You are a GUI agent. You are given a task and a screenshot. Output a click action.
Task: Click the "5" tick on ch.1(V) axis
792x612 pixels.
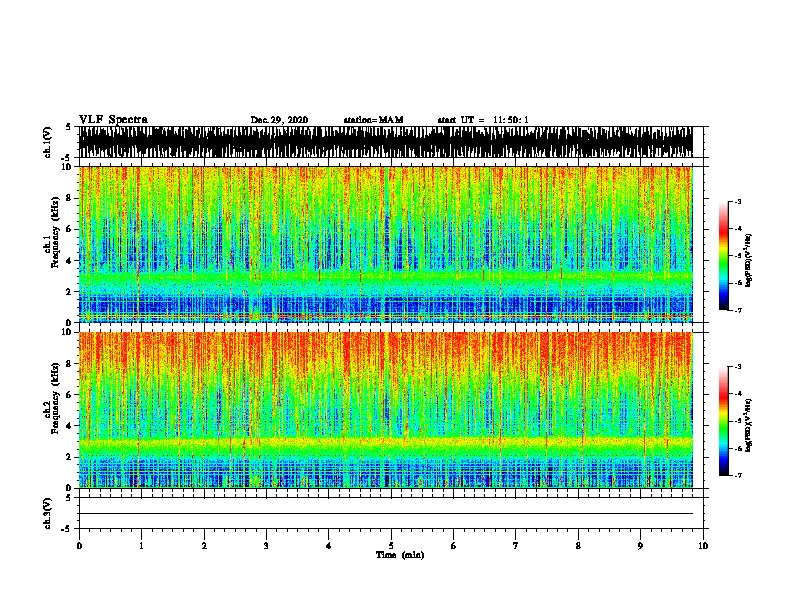pos(68,127)
